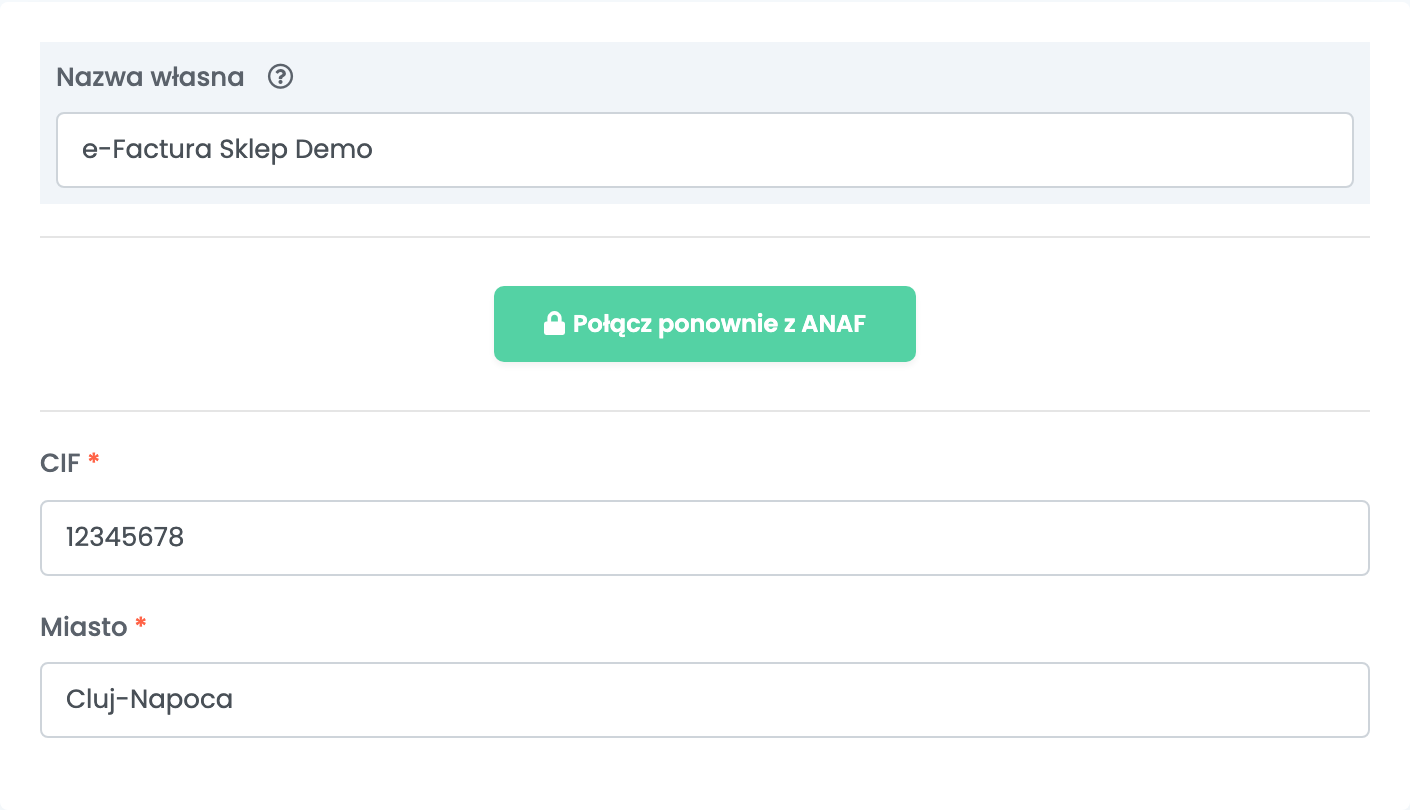Select the Miasto field with Cluj-Napoca
Screen dimensions: 1410x810
[705, 700]
